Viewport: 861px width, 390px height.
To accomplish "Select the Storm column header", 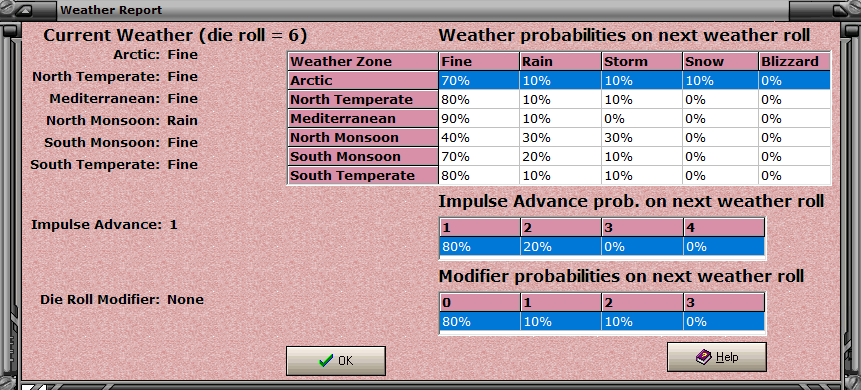I will click(x=641, y=62).
